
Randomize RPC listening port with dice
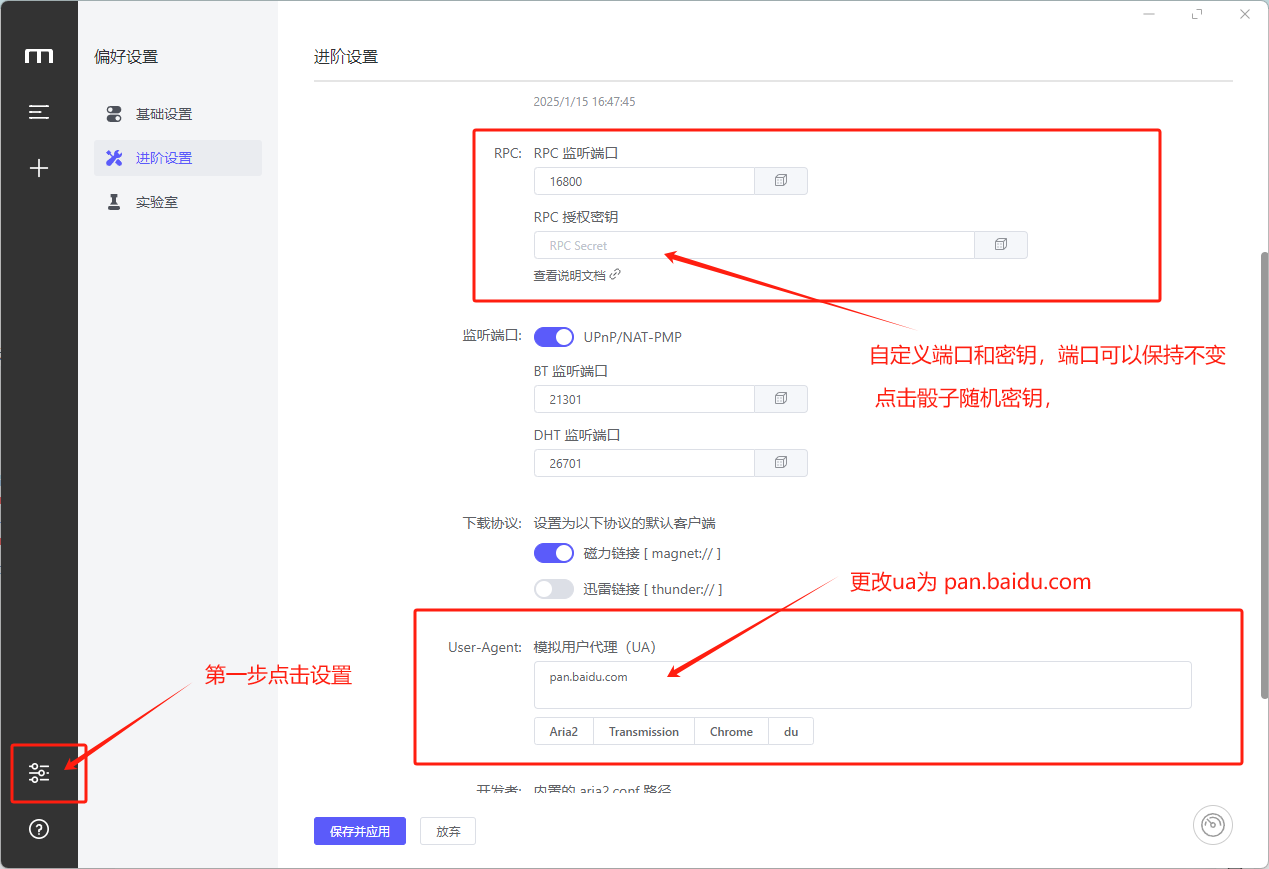pyautogui.click(x=781, y=181)
